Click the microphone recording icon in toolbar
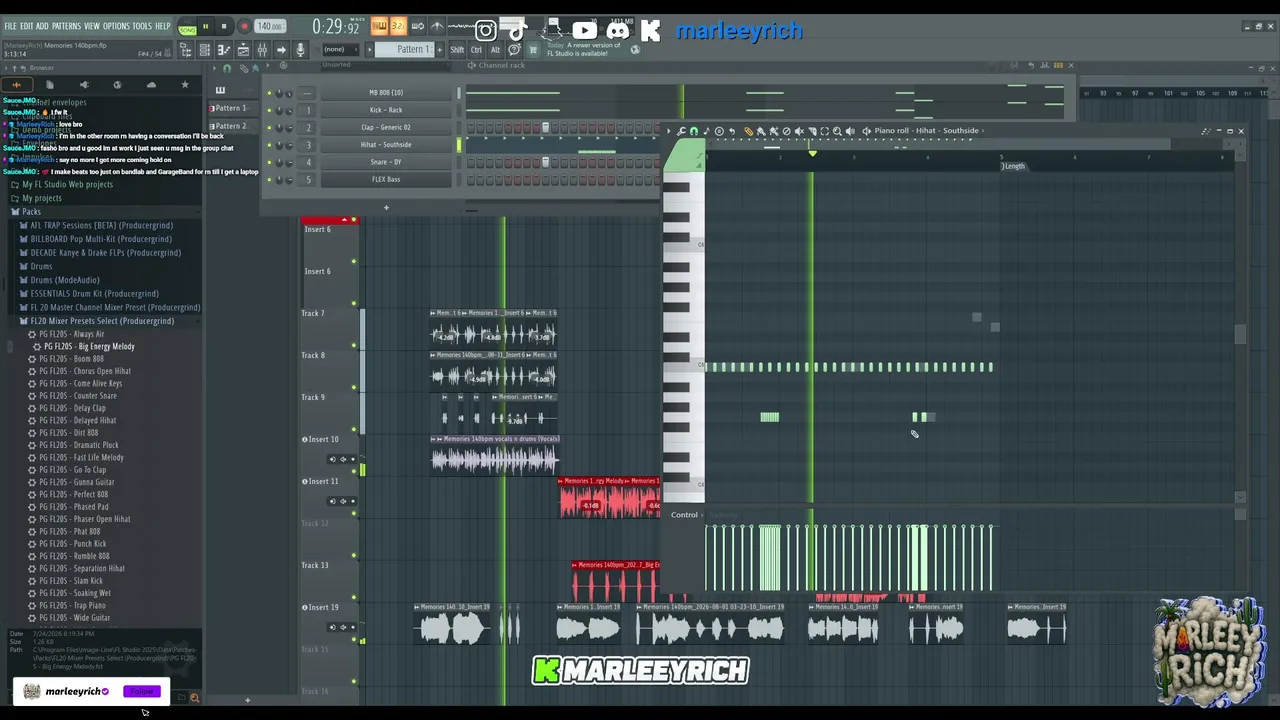The width and height of the screenshot is (1280, 720). (x=300, y=50)
